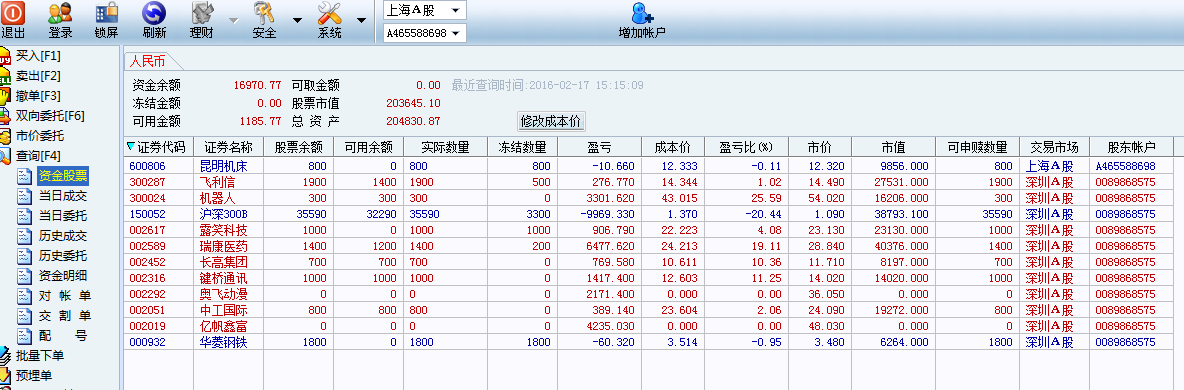Expand the 安全 dropdown arrow
The height and width of the screenshot is (390, 1184).
pyautogui.click(x=297, y=20)
